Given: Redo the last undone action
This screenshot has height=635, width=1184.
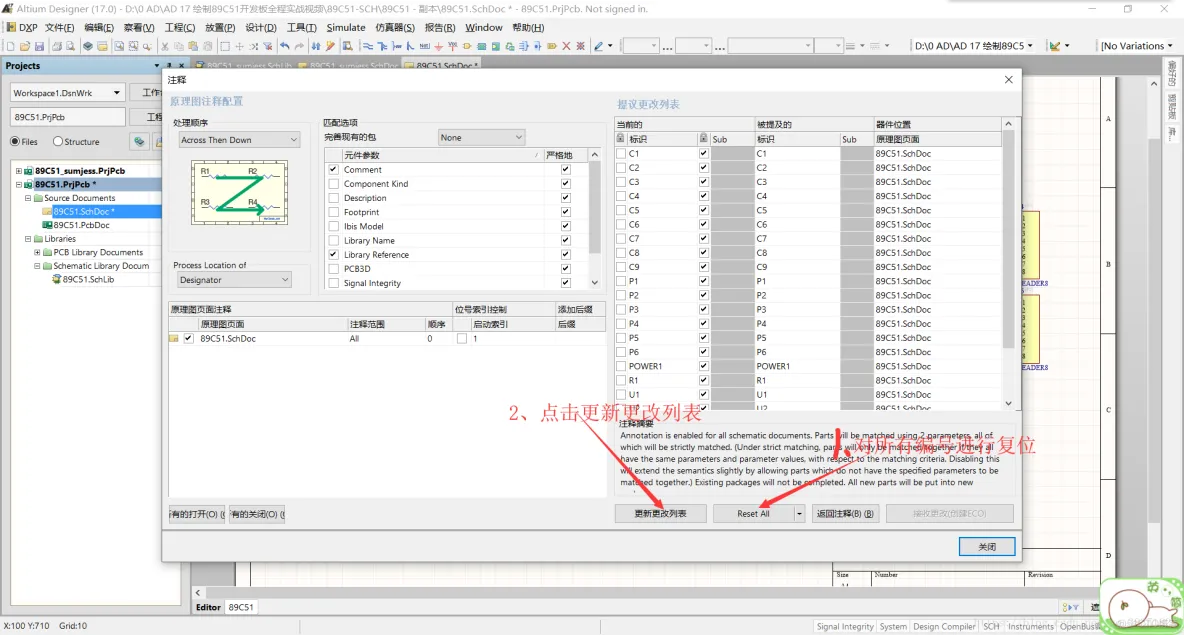Looking at the screenshot, I should pyautogui.click(x=299, y=46).
